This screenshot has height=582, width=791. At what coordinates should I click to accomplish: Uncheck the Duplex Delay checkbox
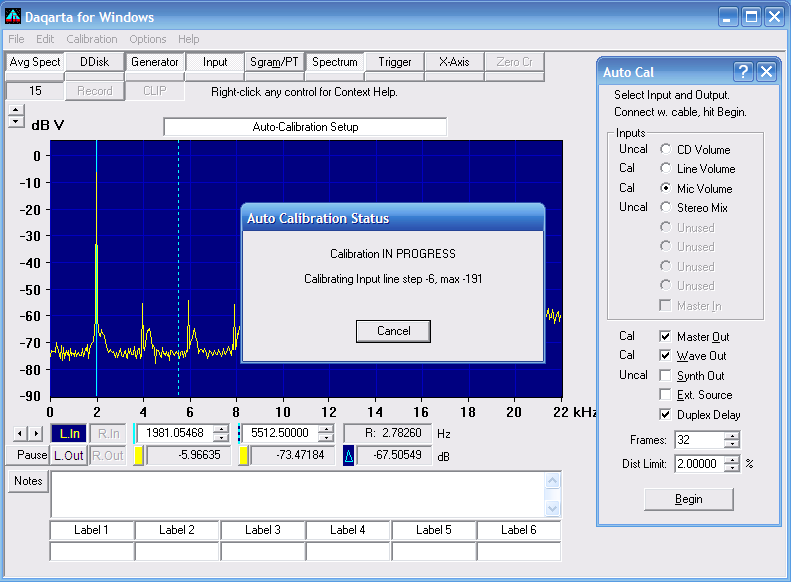[665, 415]
